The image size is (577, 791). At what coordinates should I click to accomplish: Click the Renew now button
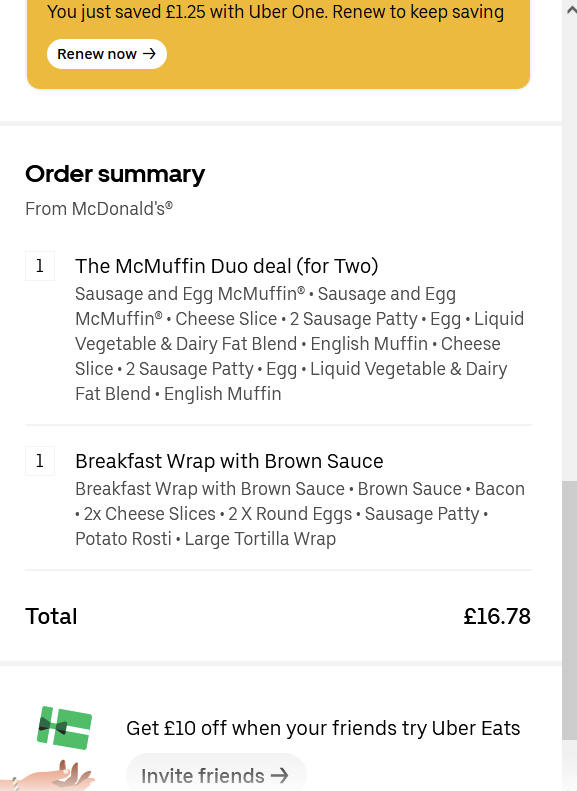[x=107, y=54]
